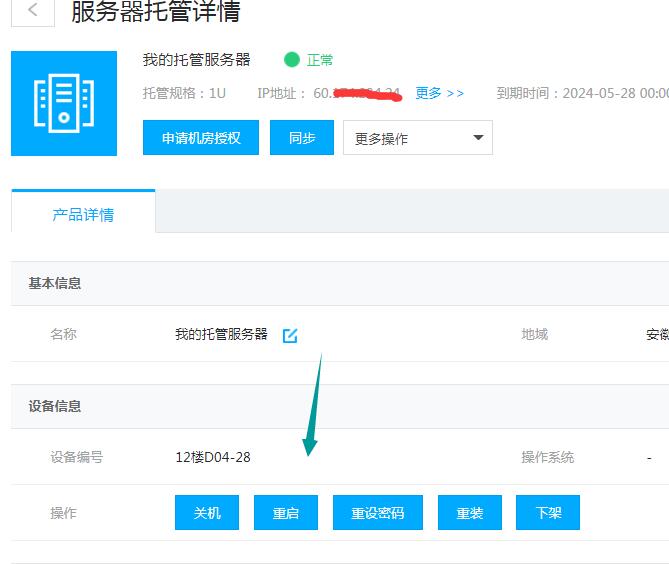The image size is (669, 564).
Task: Click the 基本信息 section header
Action: point(55,283)
